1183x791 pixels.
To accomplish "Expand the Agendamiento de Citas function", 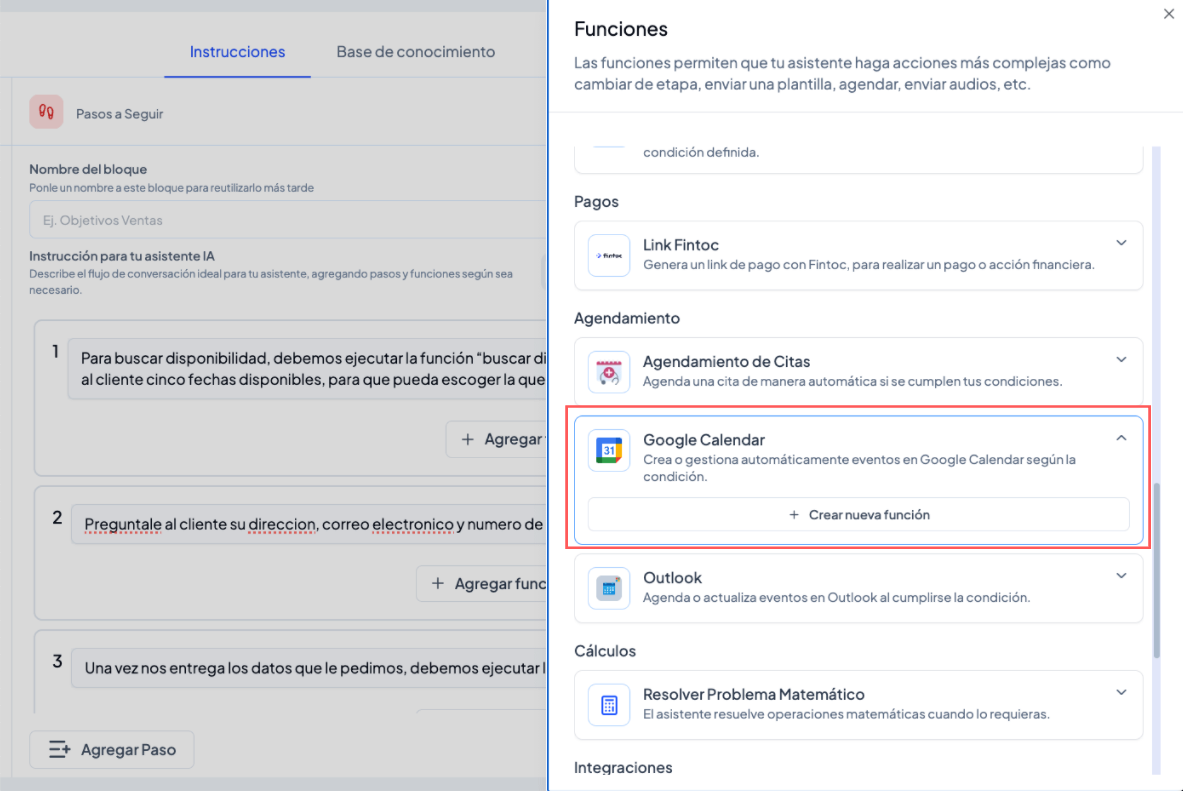I will [1121, 360].
